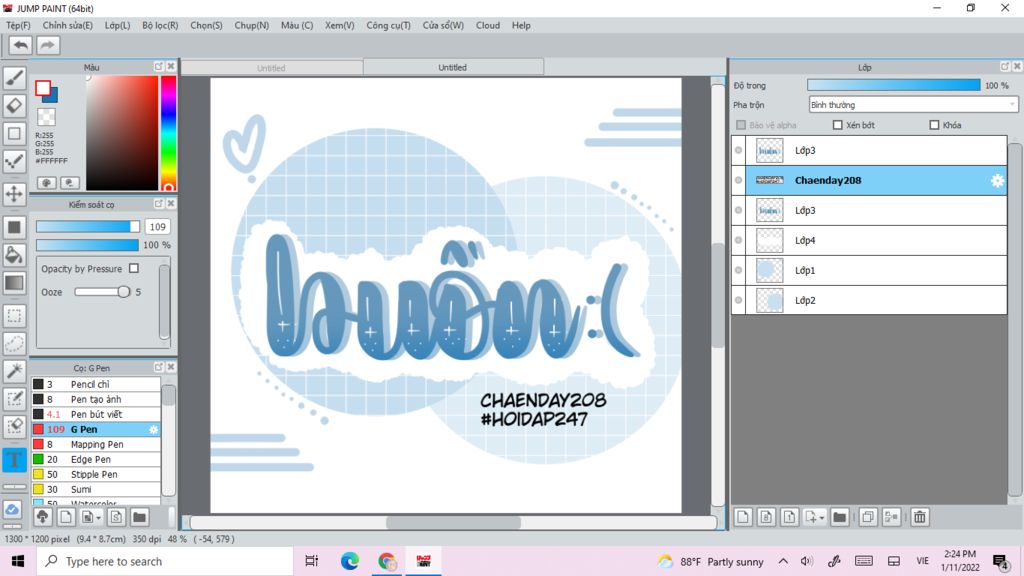Delete layer with the trash icon
This screenshot has height=576, width=1024.
(920, 517)
